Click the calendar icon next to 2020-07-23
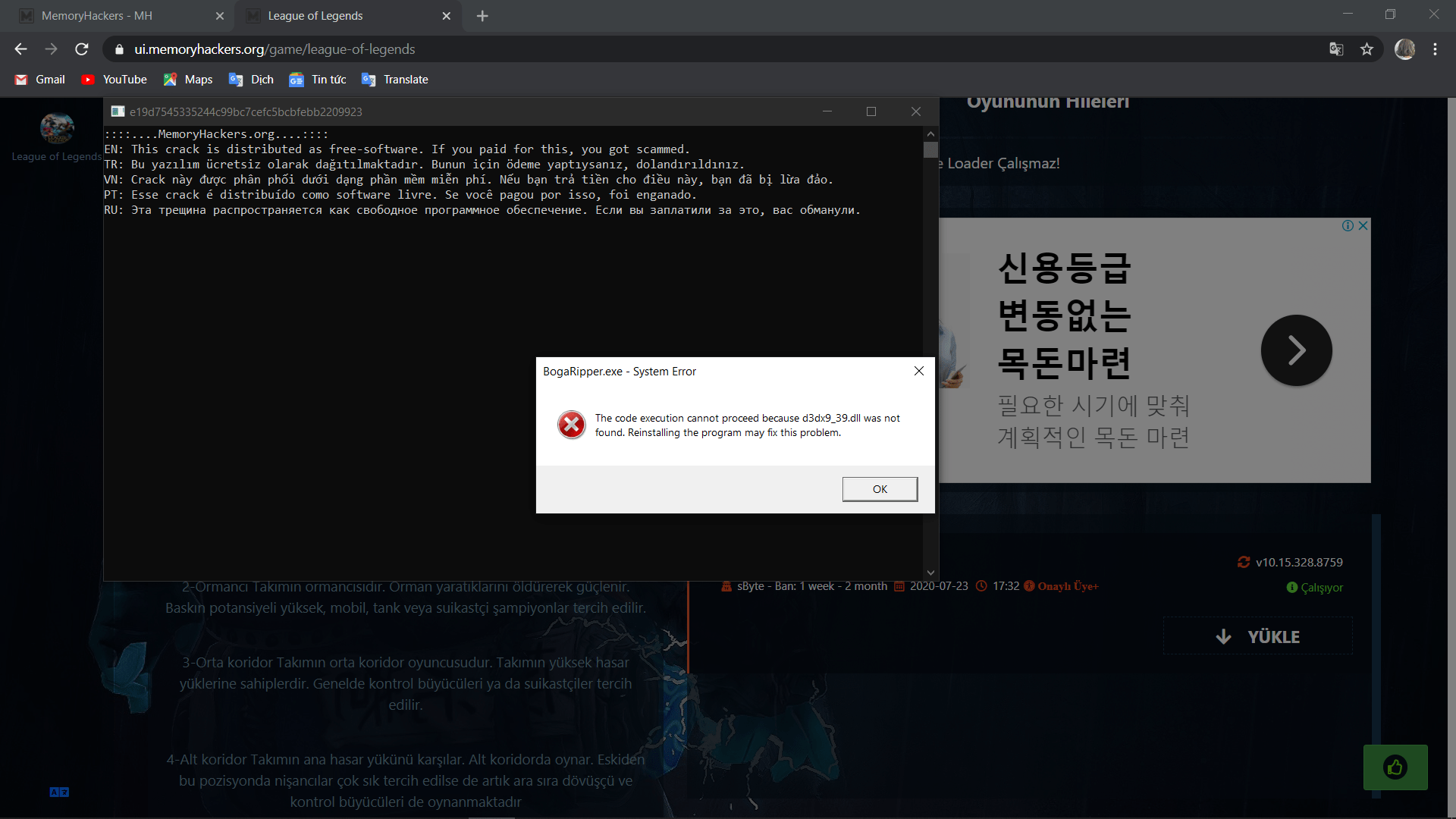The width and height of the screenshot is (1456, 819). pos(899,586)
